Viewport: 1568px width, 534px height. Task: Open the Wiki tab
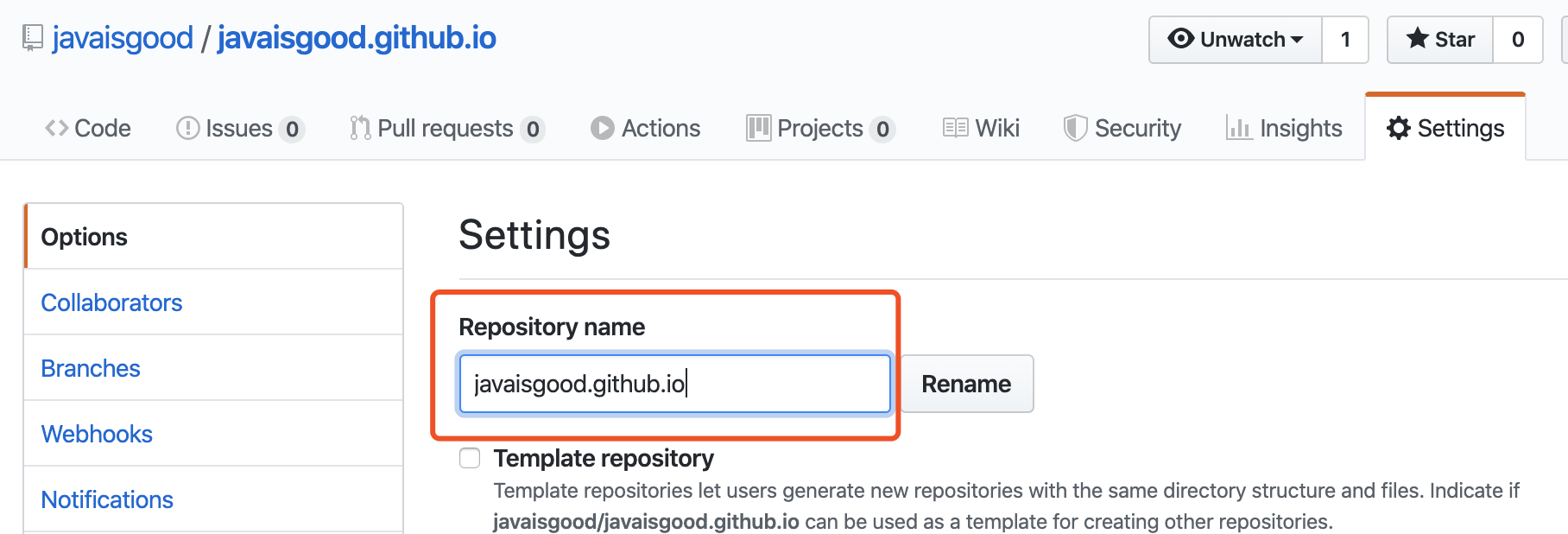coord(981,128)
